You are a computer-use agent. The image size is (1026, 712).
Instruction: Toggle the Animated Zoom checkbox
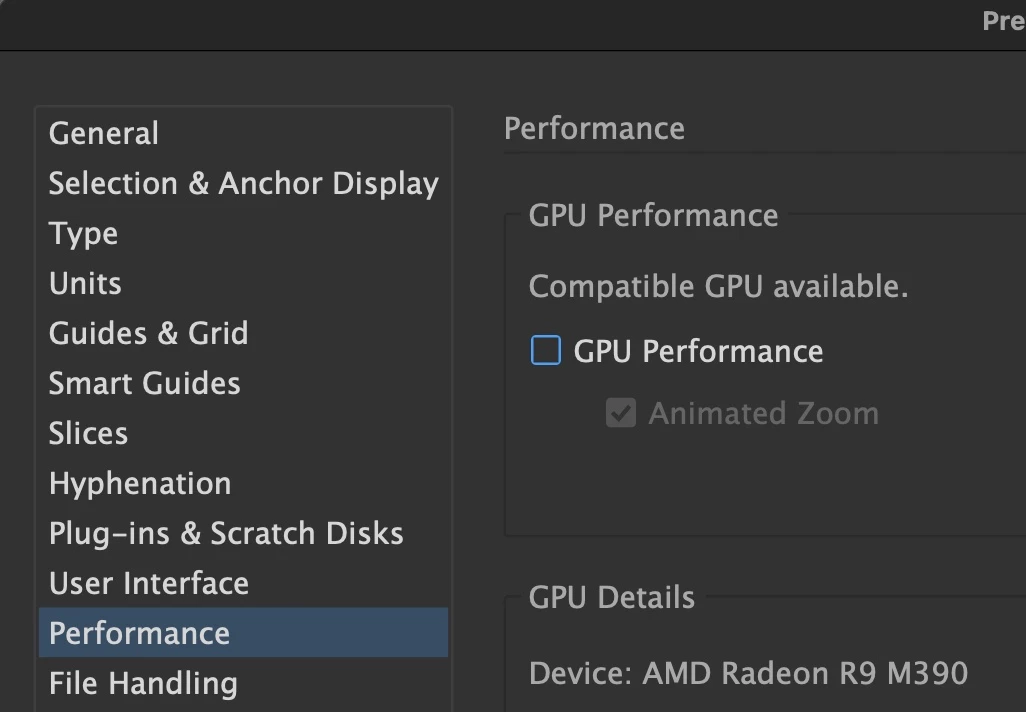tap(621, 413)
